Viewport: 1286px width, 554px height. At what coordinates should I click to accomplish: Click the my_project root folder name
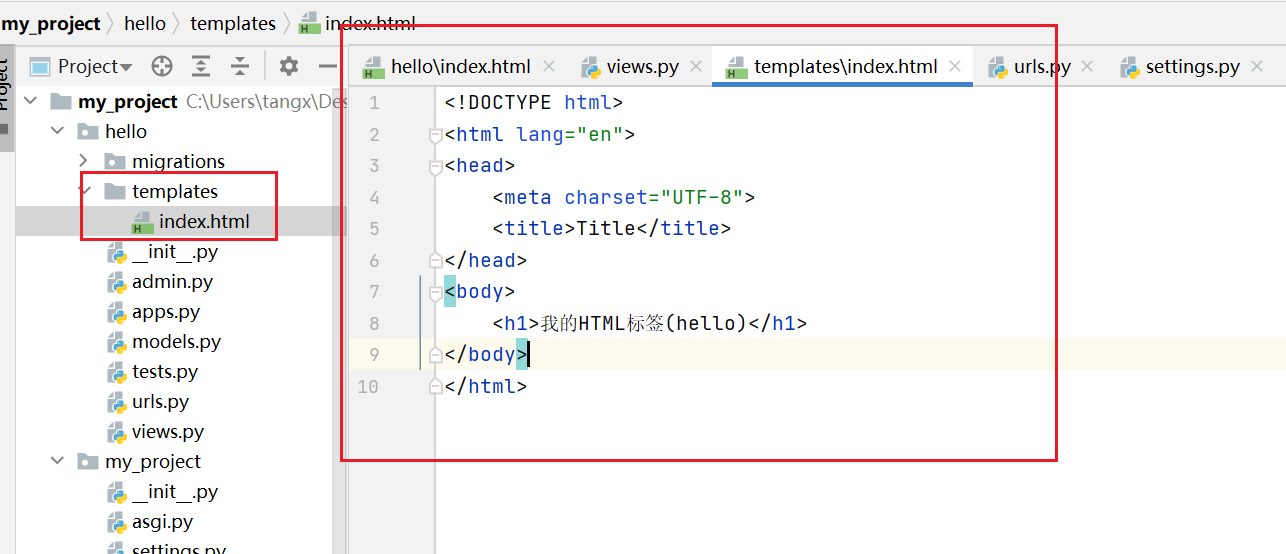(x=128, y=101)
